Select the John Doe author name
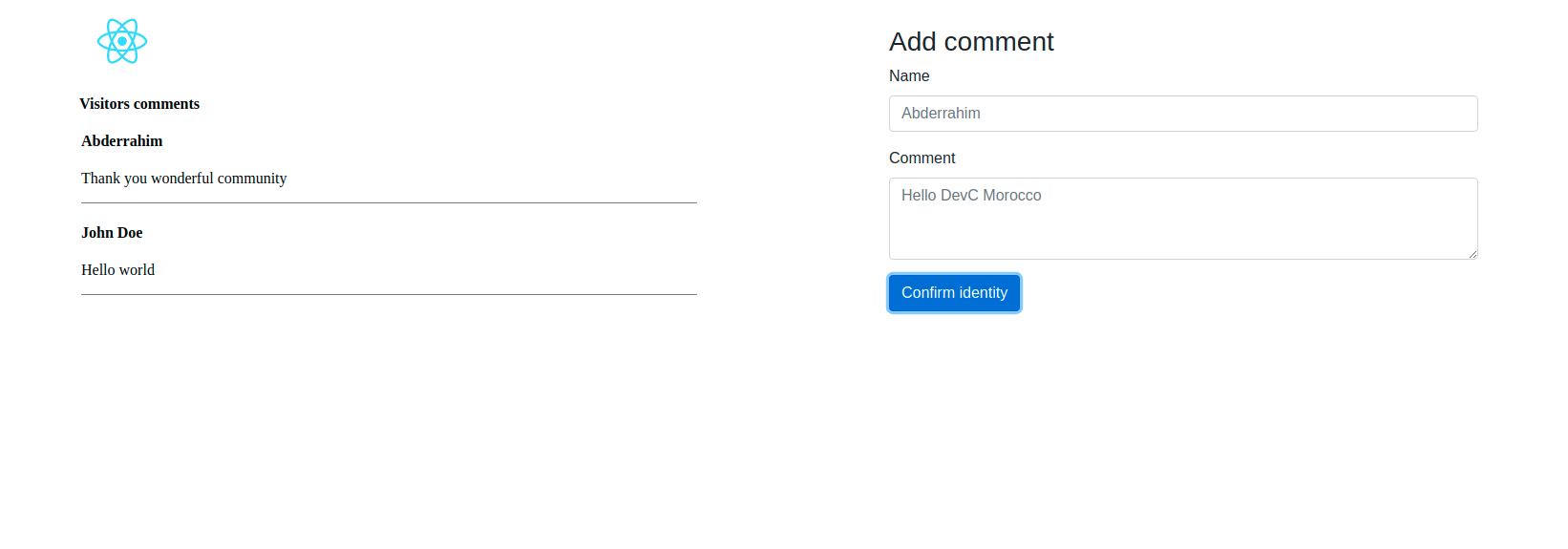 point(112,233)
